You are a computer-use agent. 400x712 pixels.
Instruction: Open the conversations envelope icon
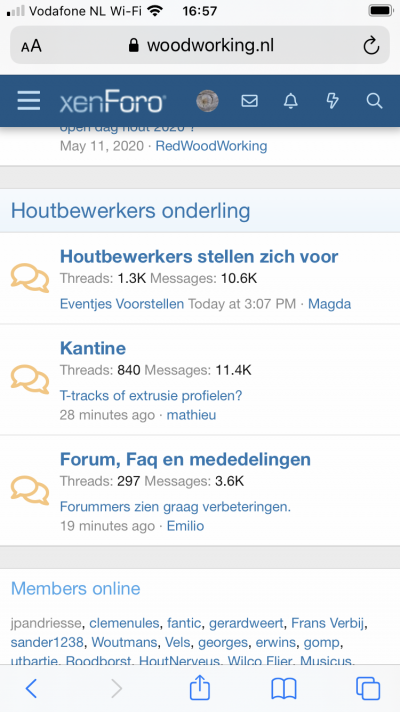click(249, 101)
